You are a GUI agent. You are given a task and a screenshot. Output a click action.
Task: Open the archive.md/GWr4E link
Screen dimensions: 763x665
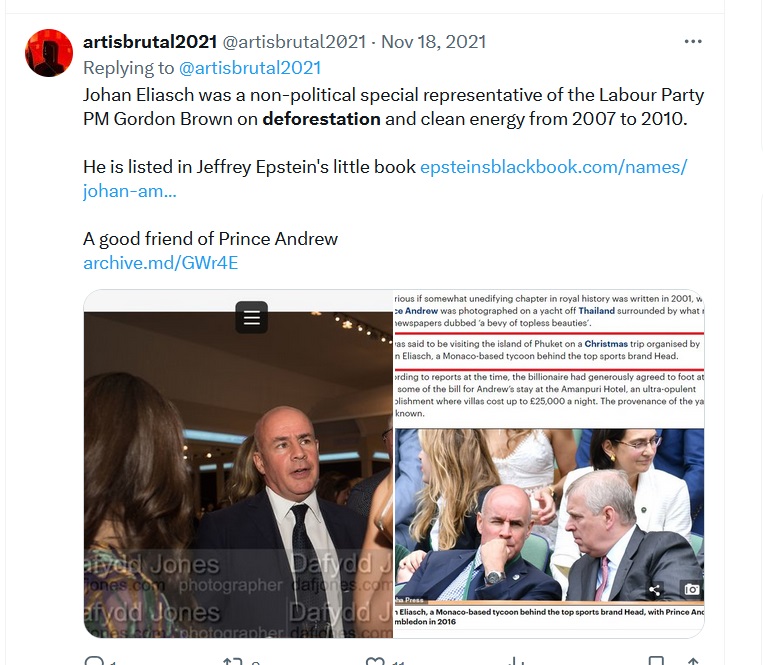click(x=161, y=263)
